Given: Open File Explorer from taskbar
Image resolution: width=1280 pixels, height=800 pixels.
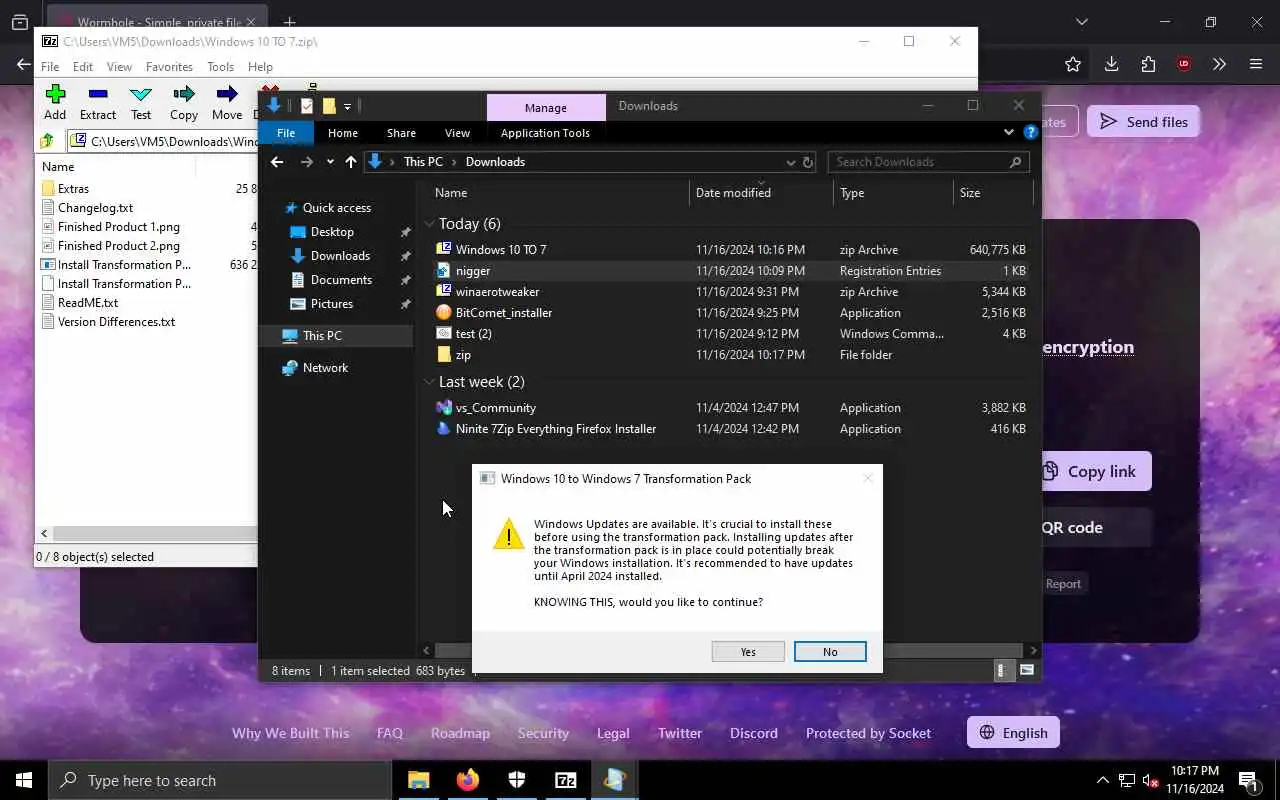Looking at the screenshot, I should pos(418,780).
